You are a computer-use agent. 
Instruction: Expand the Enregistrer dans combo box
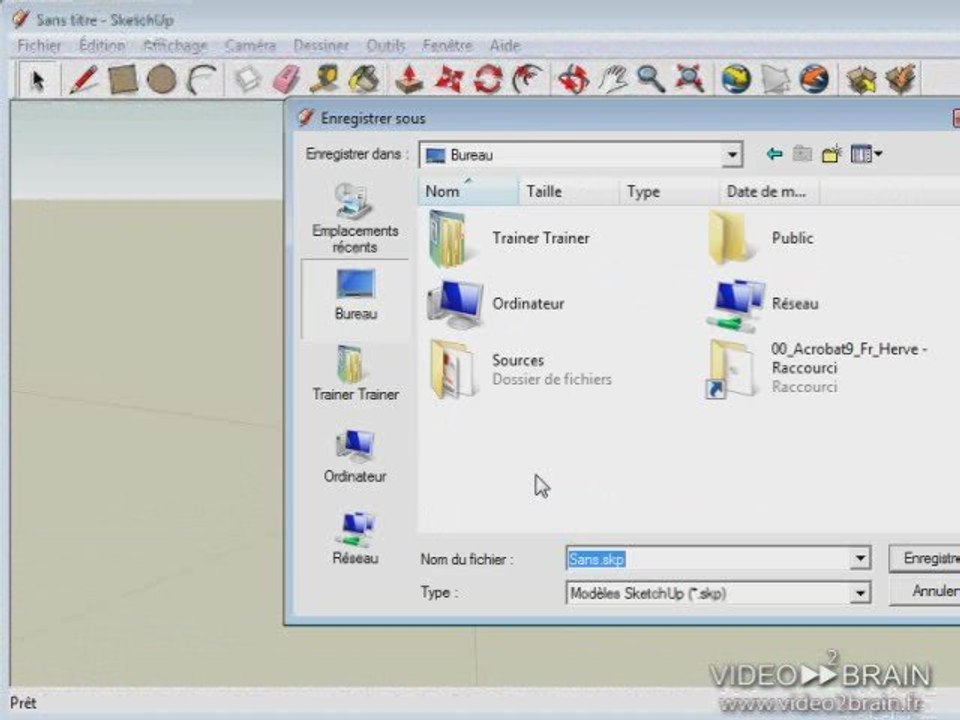(732, 155)
